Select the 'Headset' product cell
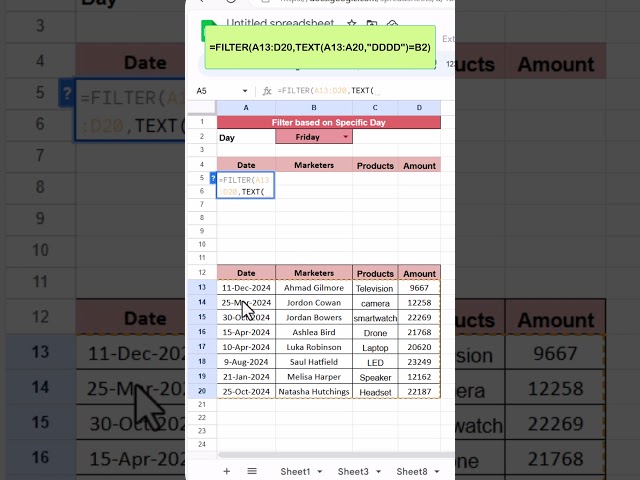The height and width of the screenshot is (480, 640). [375, 392]
